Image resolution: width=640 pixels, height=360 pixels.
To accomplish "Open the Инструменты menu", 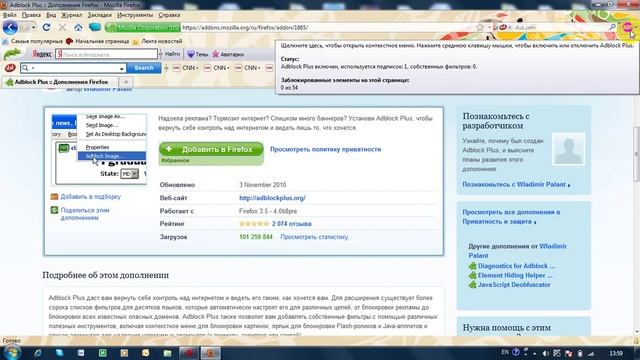I will [135, 15].
